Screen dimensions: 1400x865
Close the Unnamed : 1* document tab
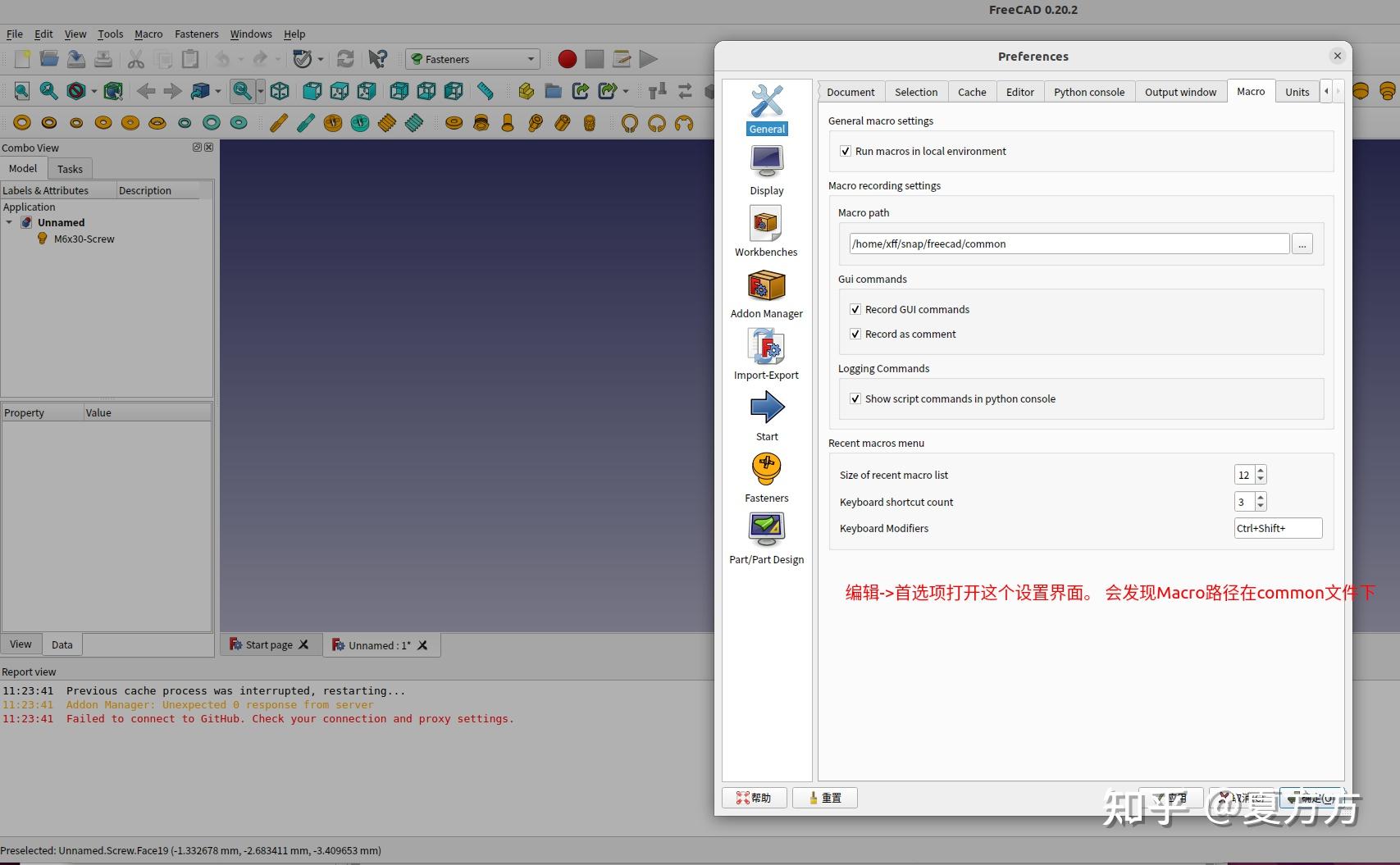coord(422,645)
